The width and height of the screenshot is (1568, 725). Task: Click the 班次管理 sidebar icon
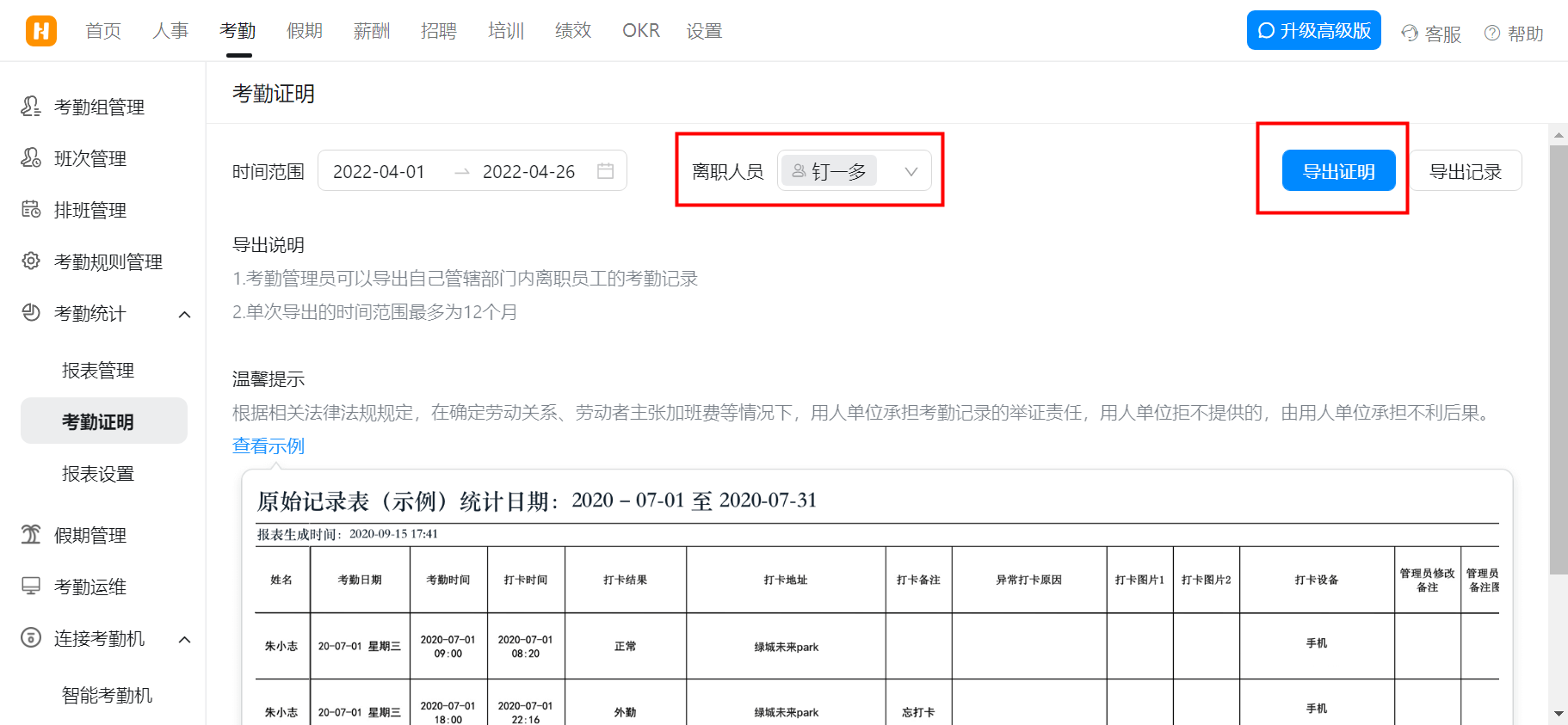pyautogui.click(x=31, y=158)
